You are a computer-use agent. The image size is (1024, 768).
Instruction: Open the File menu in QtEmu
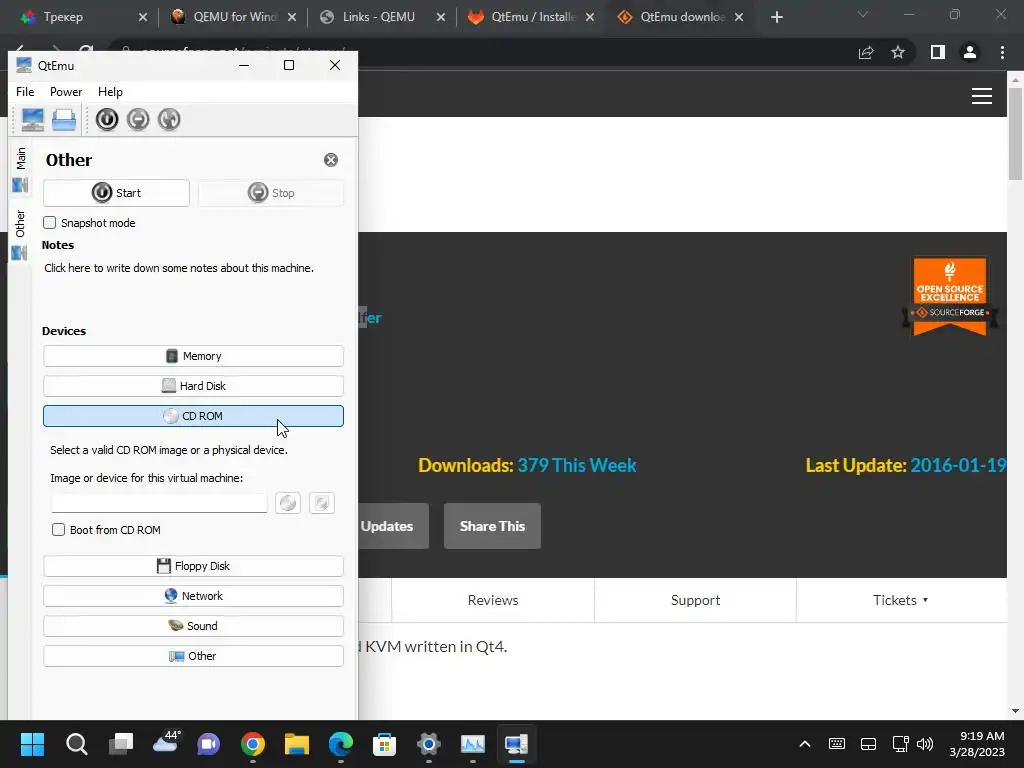25,92
